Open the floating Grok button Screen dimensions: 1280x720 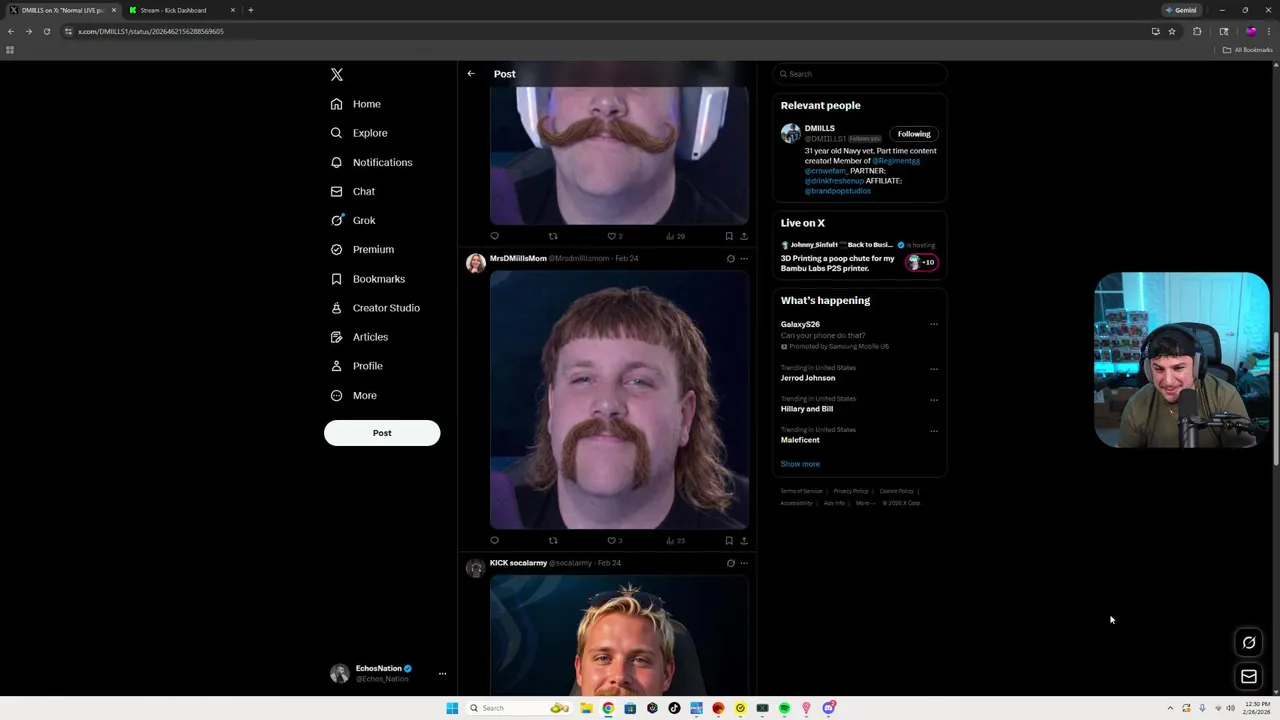click(1249, 643)
